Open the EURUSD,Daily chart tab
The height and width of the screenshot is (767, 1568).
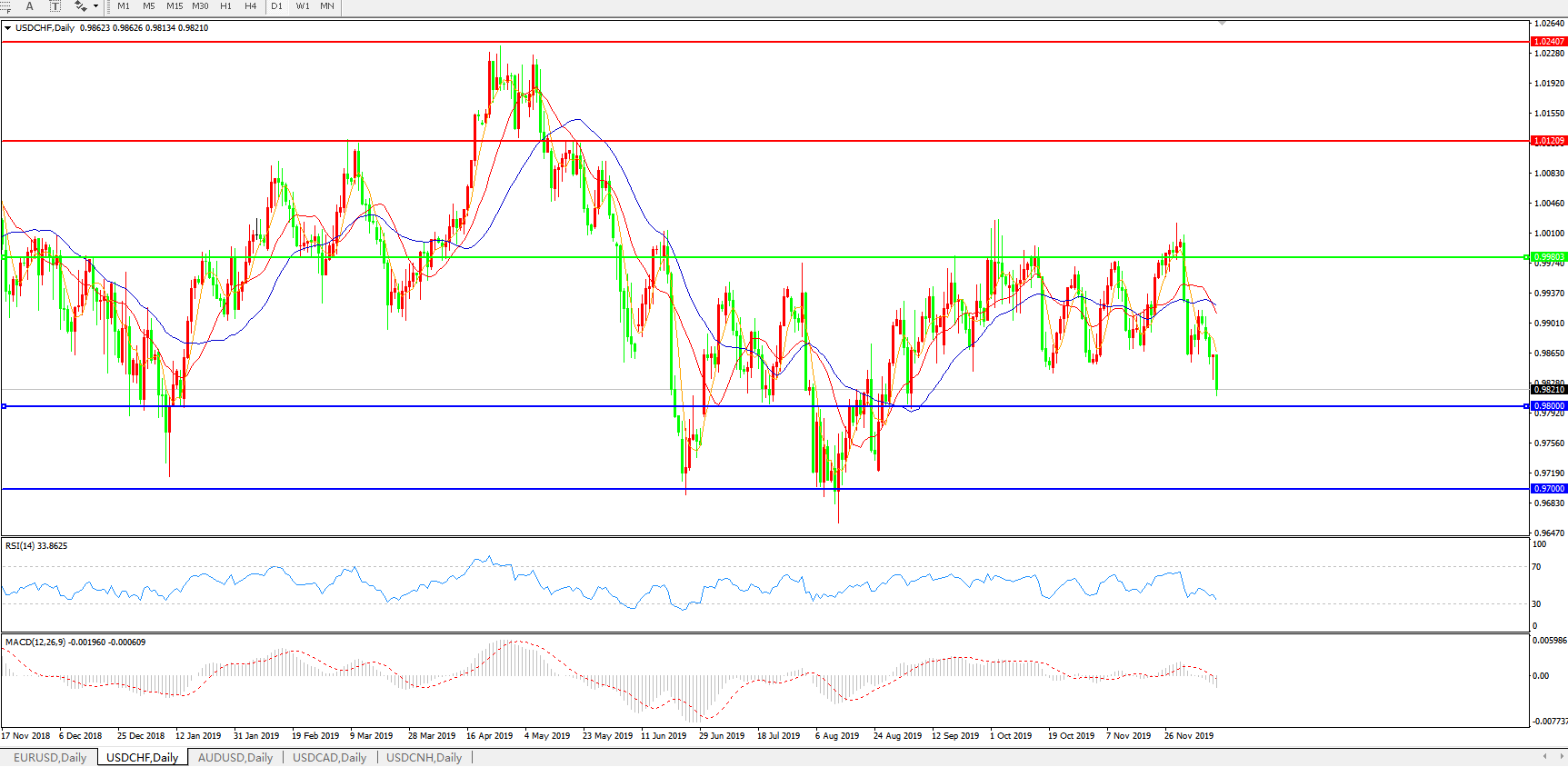pyautogui.click(x=50, y=757)
